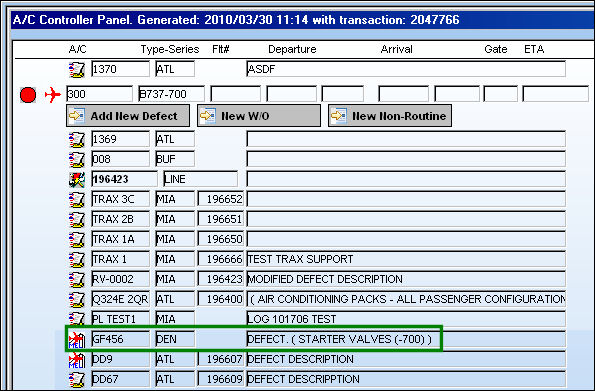Click TEST TRAX SUPPORT description

pyautogui.click(x=406, y=259)
